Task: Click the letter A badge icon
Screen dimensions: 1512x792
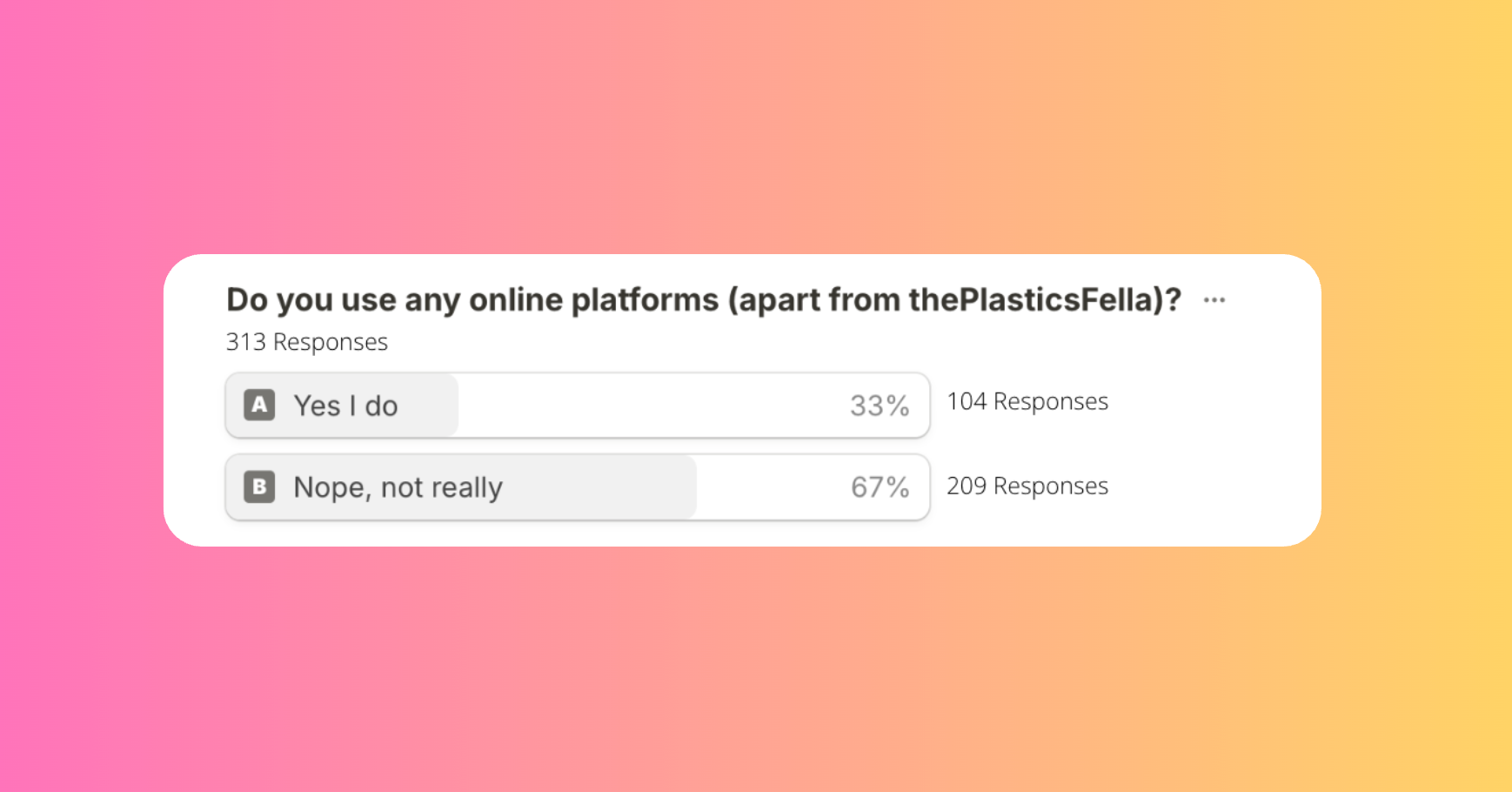Action: 259,405
